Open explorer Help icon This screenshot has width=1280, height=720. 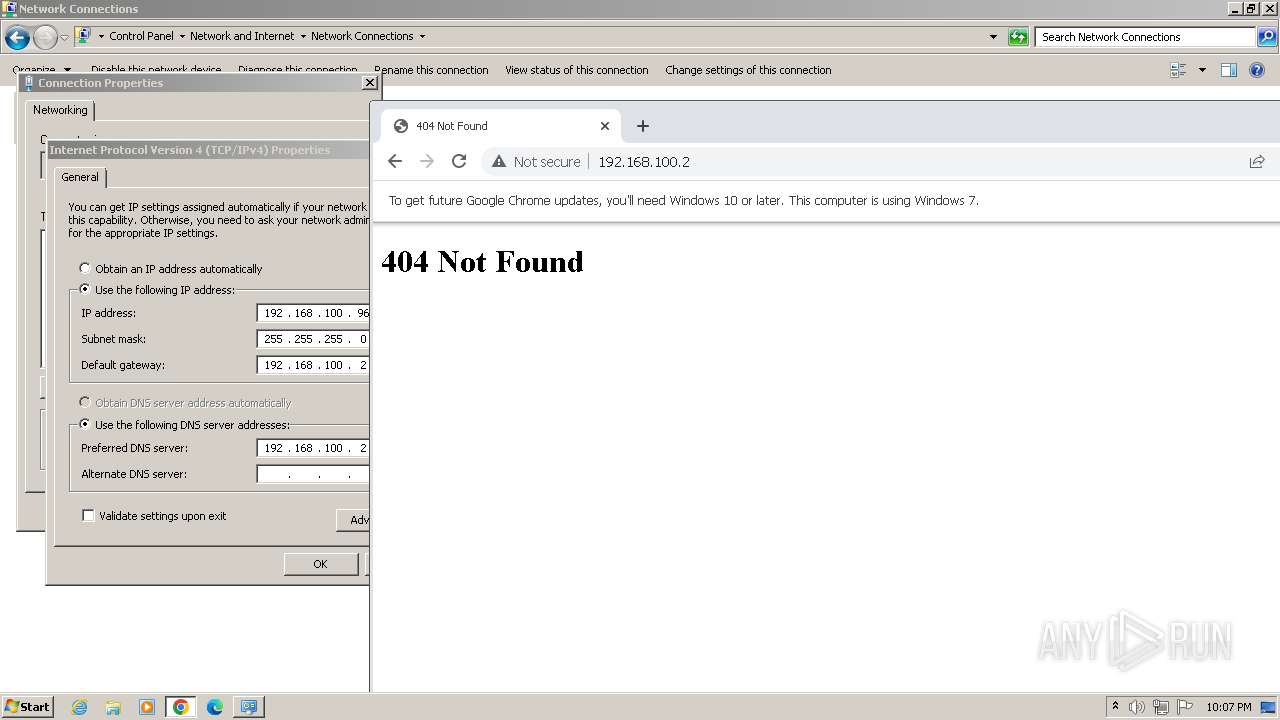(1257, 70)
